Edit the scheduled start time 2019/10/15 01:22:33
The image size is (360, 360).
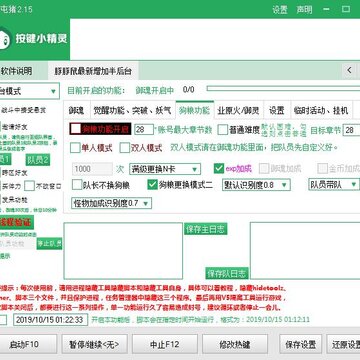[50, 320]
